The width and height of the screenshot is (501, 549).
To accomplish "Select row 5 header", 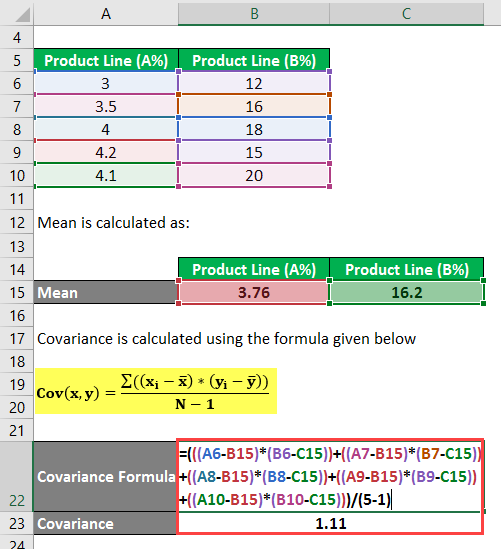I will (16, 60).
